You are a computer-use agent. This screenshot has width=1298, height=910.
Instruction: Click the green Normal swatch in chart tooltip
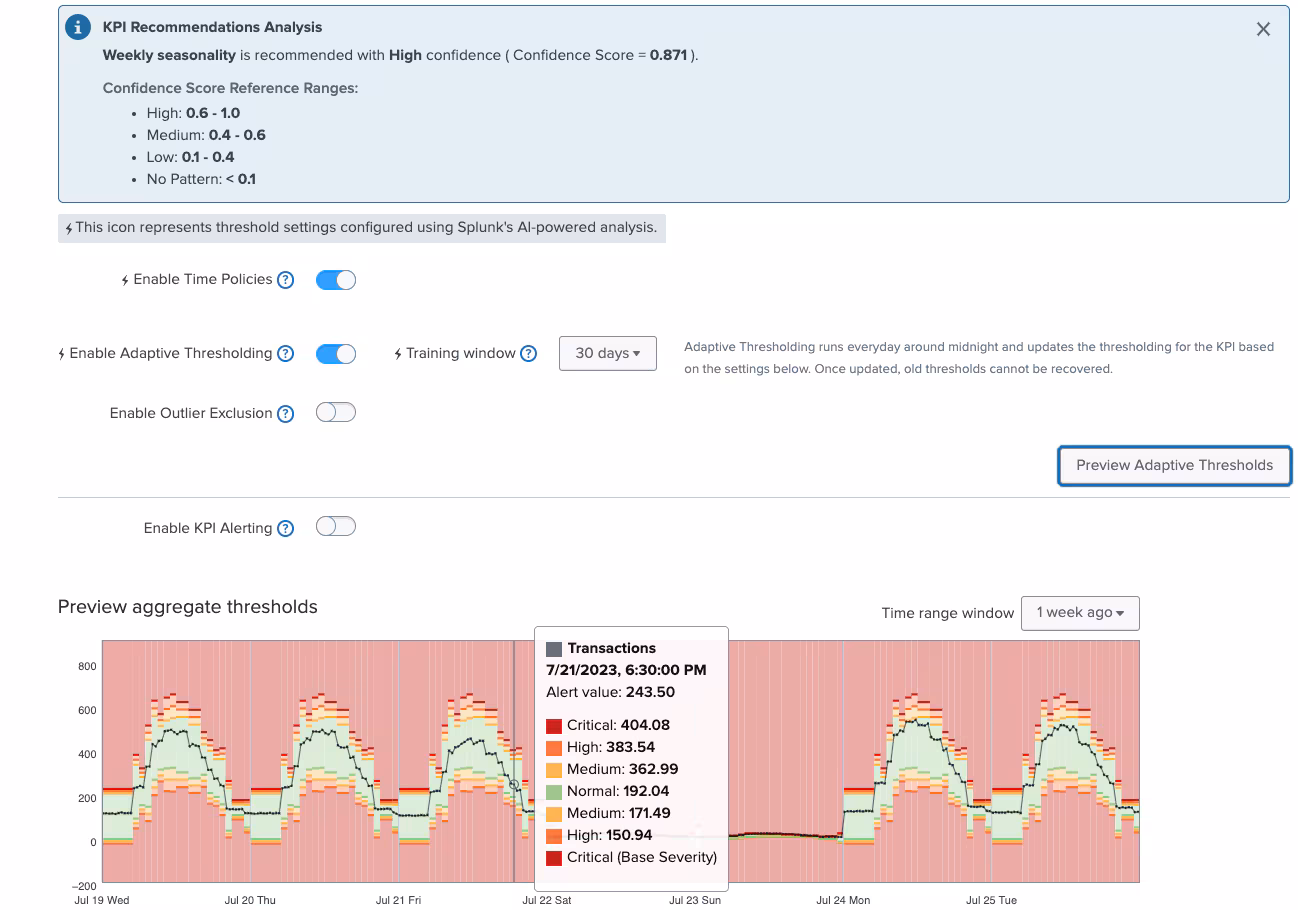point(554,792)
